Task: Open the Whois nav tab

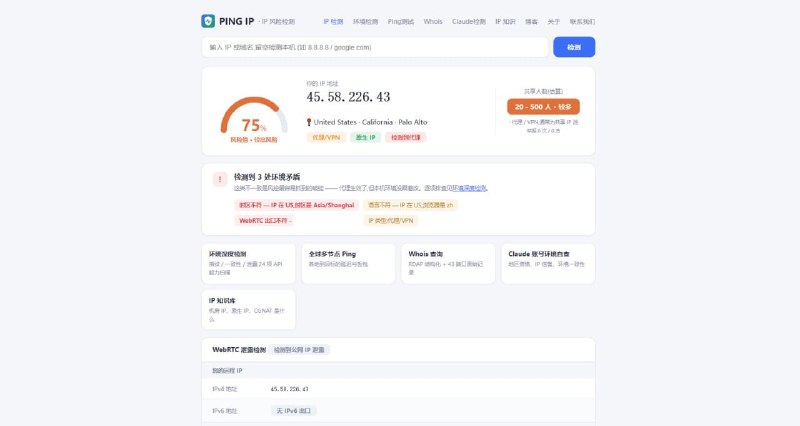Action: pos(433,21)
